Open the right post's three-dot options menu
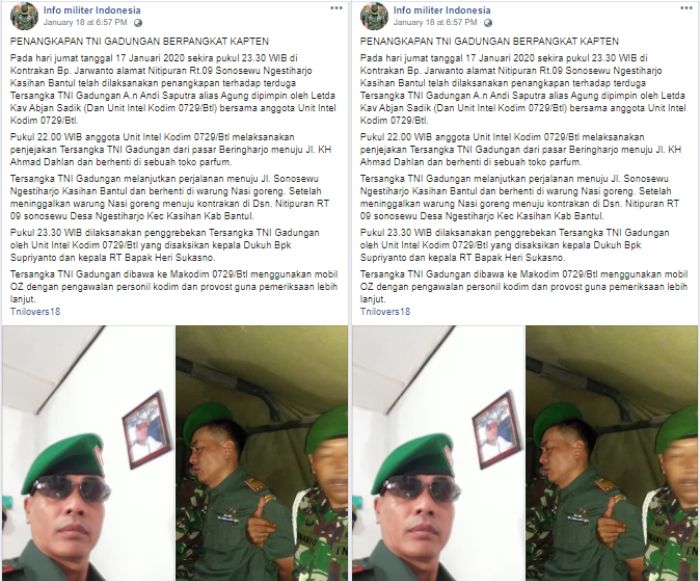Viewport: 700px width, 581px height. click(686, 8)
